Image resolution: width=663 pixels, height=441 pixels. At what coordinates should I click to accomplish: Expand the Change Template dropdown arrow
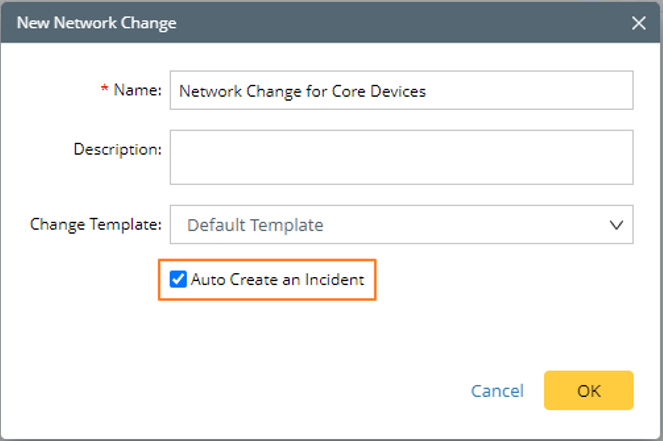coord(616,225)
